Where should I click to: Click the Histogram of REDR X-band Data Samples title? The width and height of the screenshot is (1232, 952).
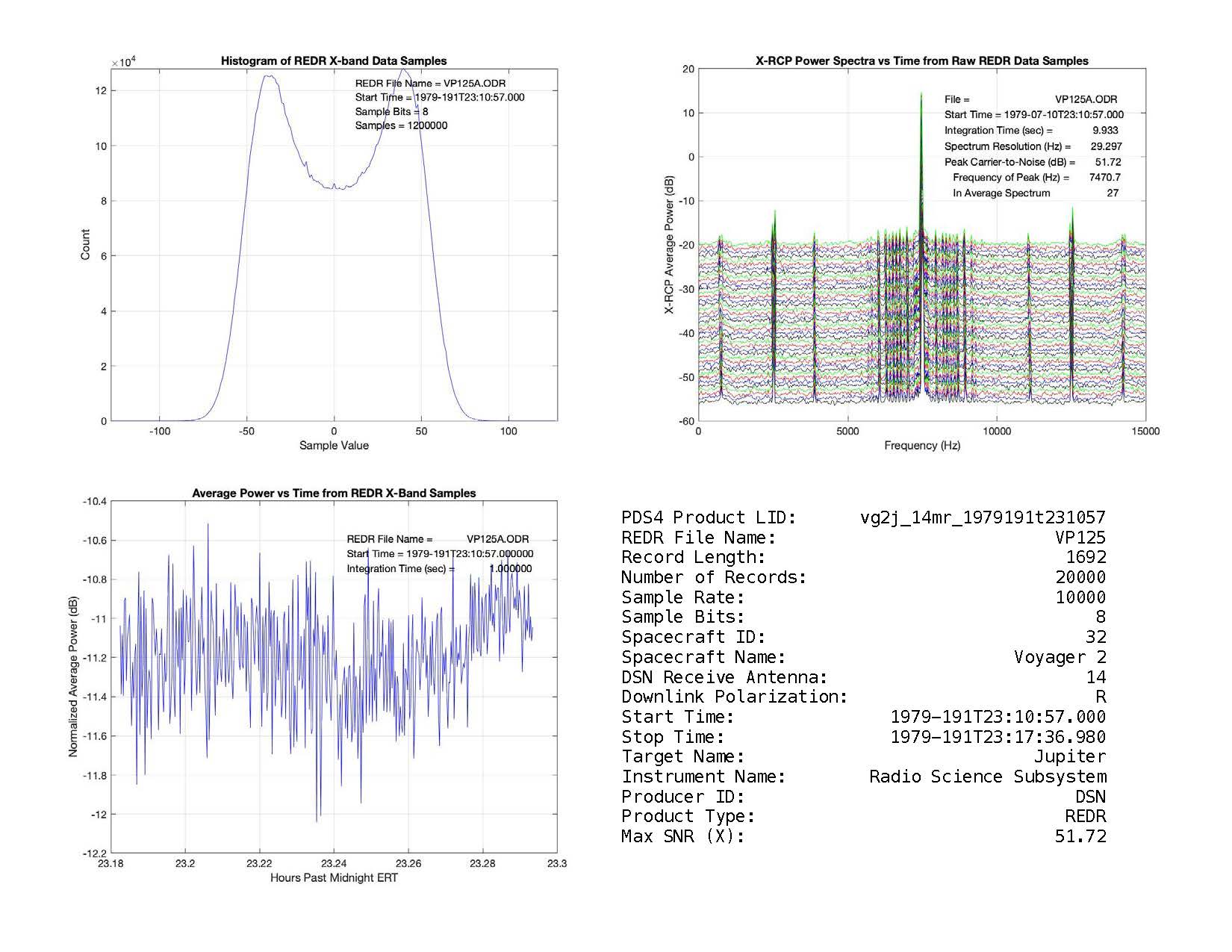[334, 61]
